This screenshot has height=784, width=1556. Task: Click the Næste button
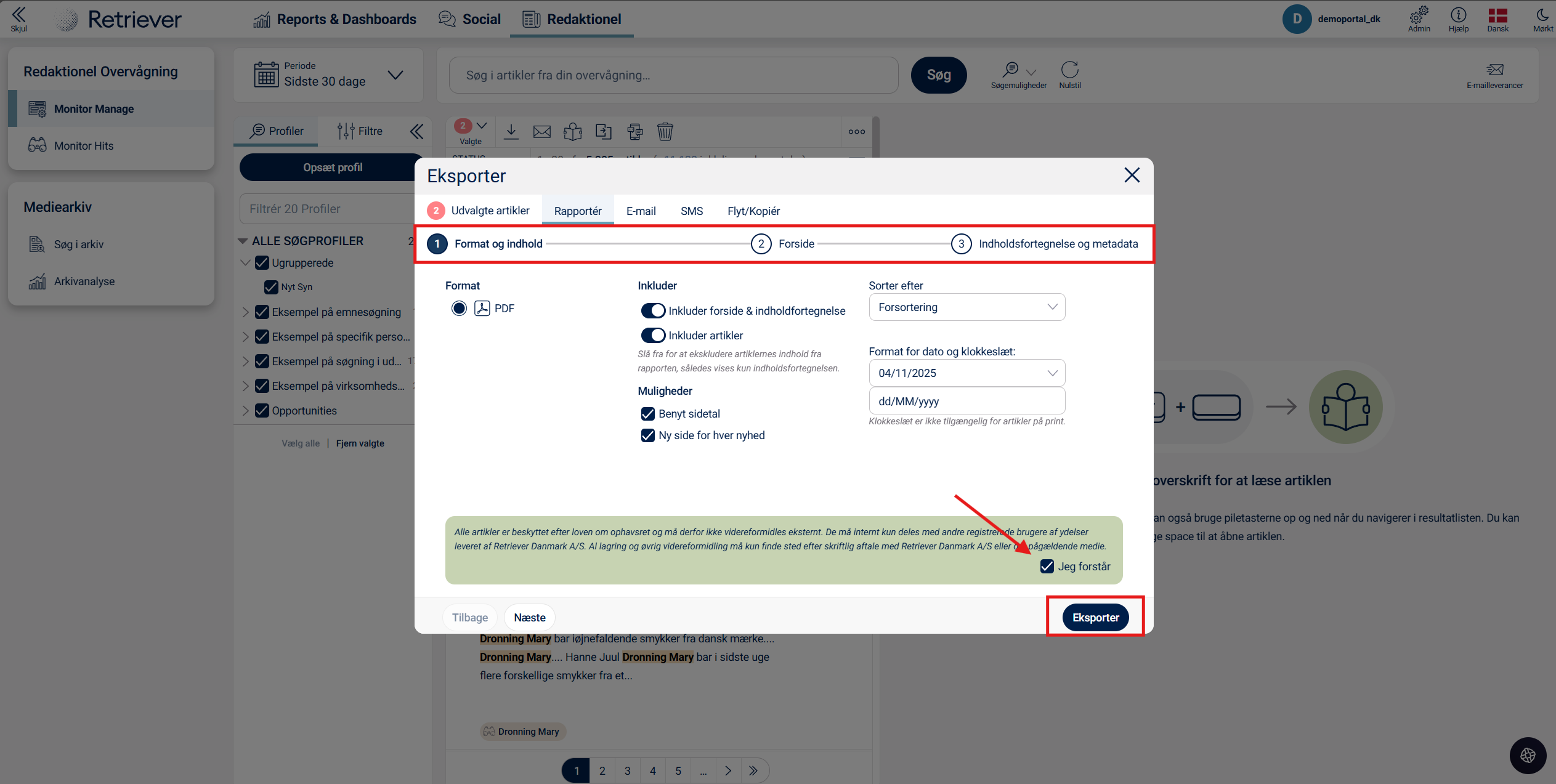[529, 618]
